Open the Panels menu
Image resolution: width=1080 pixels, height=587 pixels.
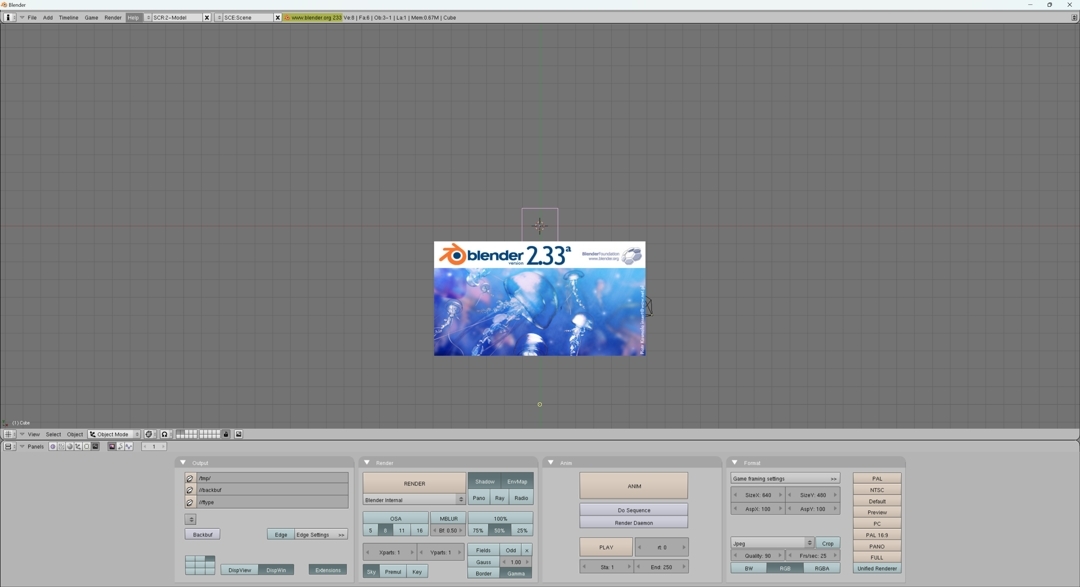pyautogui.click(x=36, y=446)
